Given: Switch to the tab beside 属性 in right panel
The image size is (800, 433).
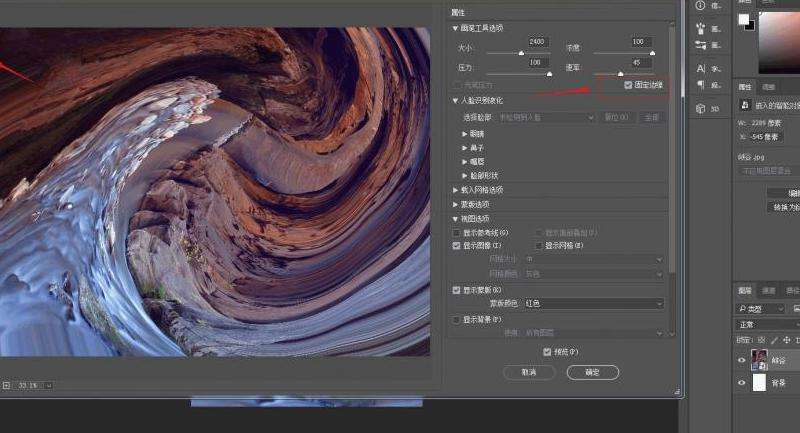Looking at the screenshot, I should click(x=768, y=87).
